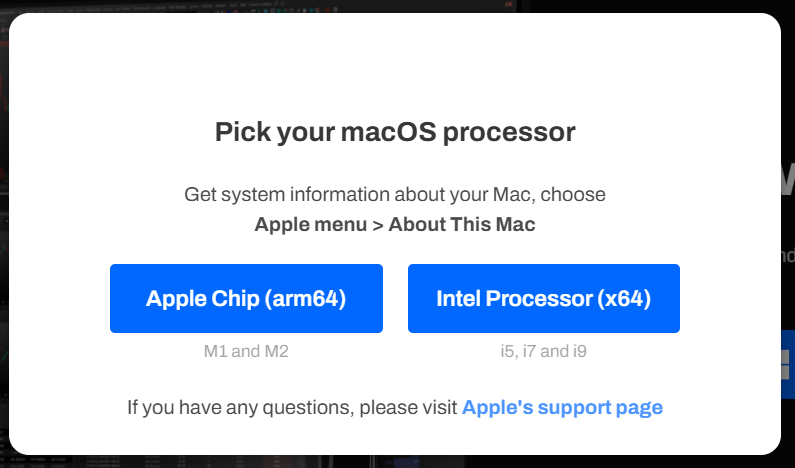The width and height of the screenshot is (795, 468).
Task: Click the "If you have any questions" text
Action: (292, 407)
